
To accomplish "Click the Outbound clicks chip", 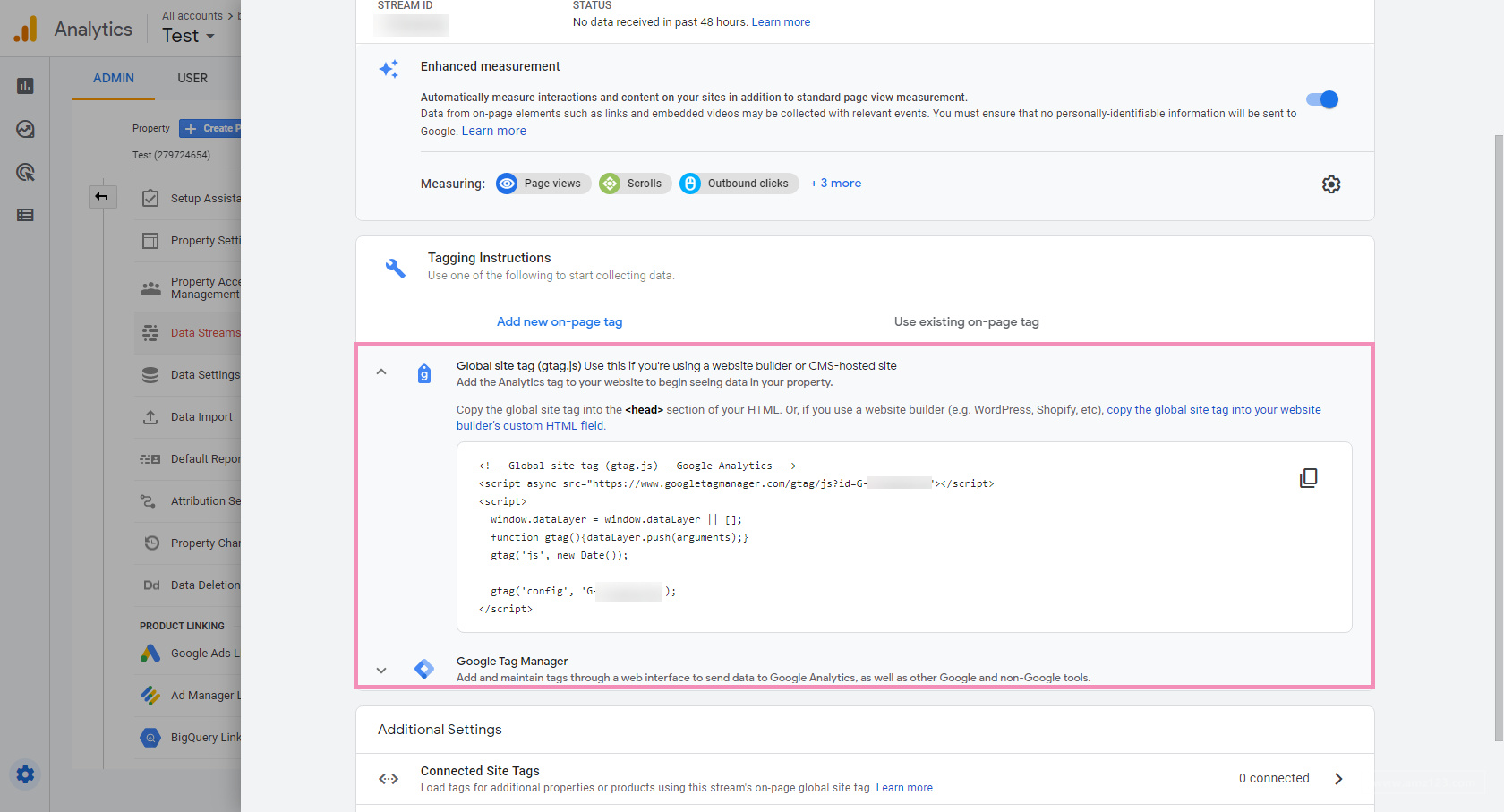I will point(739,184).
